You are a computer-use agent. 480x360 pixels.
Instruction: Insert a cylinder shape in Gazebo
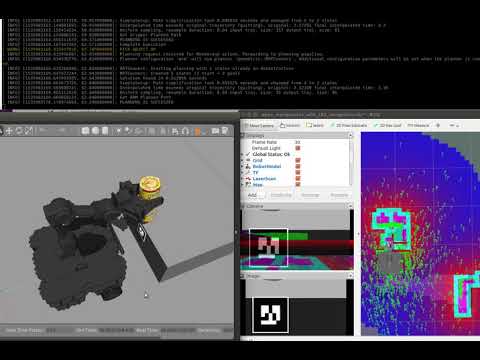pyautogui.click(x=105, y=131)
